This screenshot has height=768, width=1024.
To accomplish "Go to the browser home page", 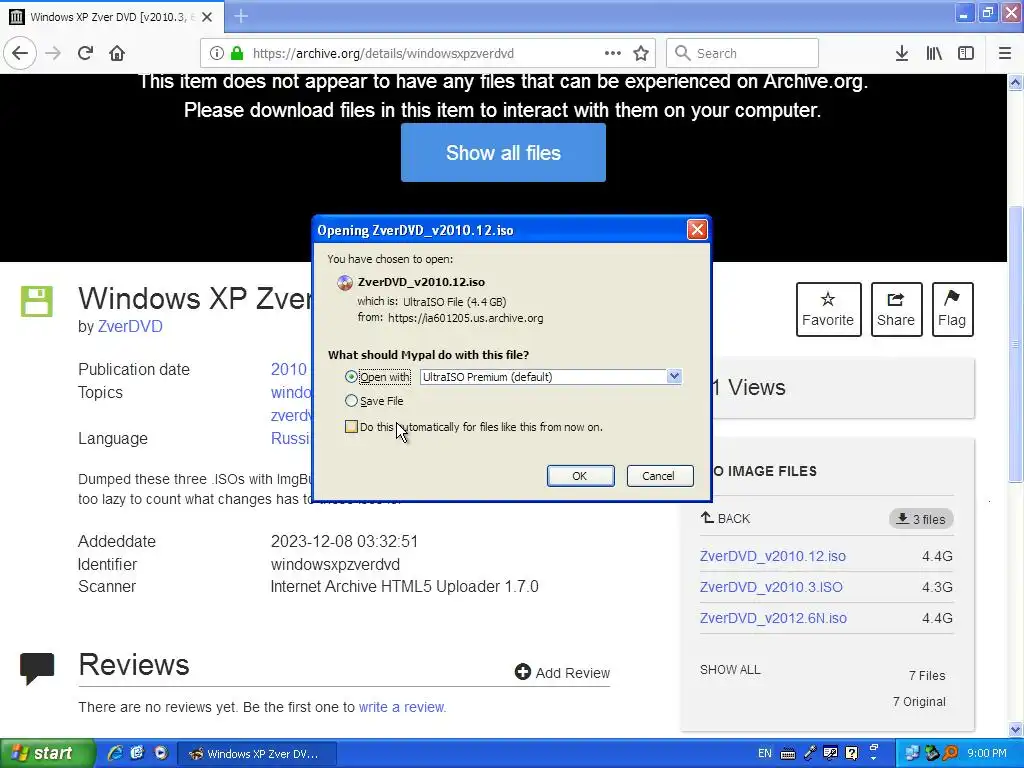I will pyautogui.click(x=117, y=54).
